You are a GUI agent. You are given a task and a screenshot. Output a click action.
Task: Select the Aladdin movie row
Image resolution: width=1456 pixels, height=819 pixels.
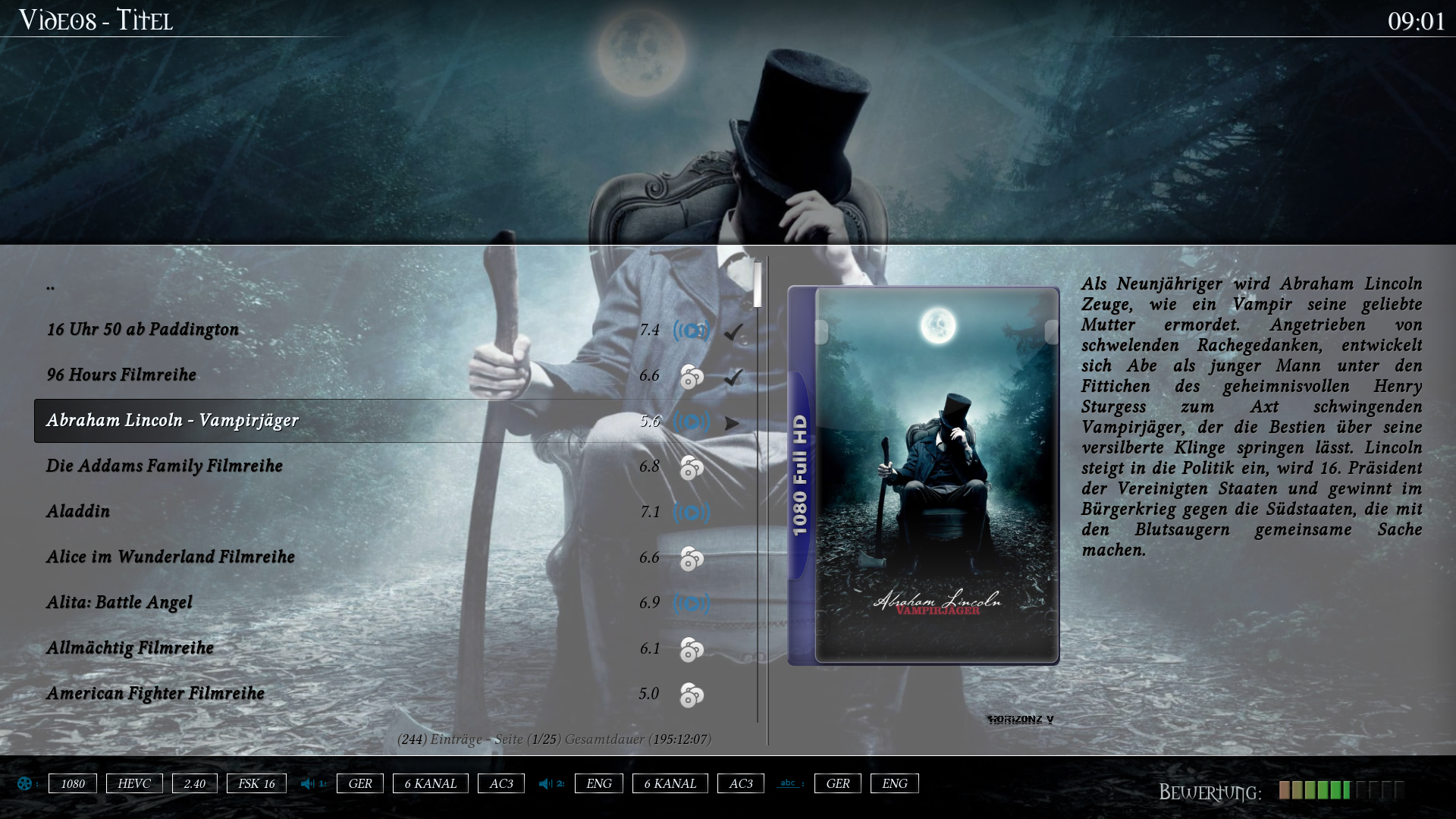pos(395,512)
